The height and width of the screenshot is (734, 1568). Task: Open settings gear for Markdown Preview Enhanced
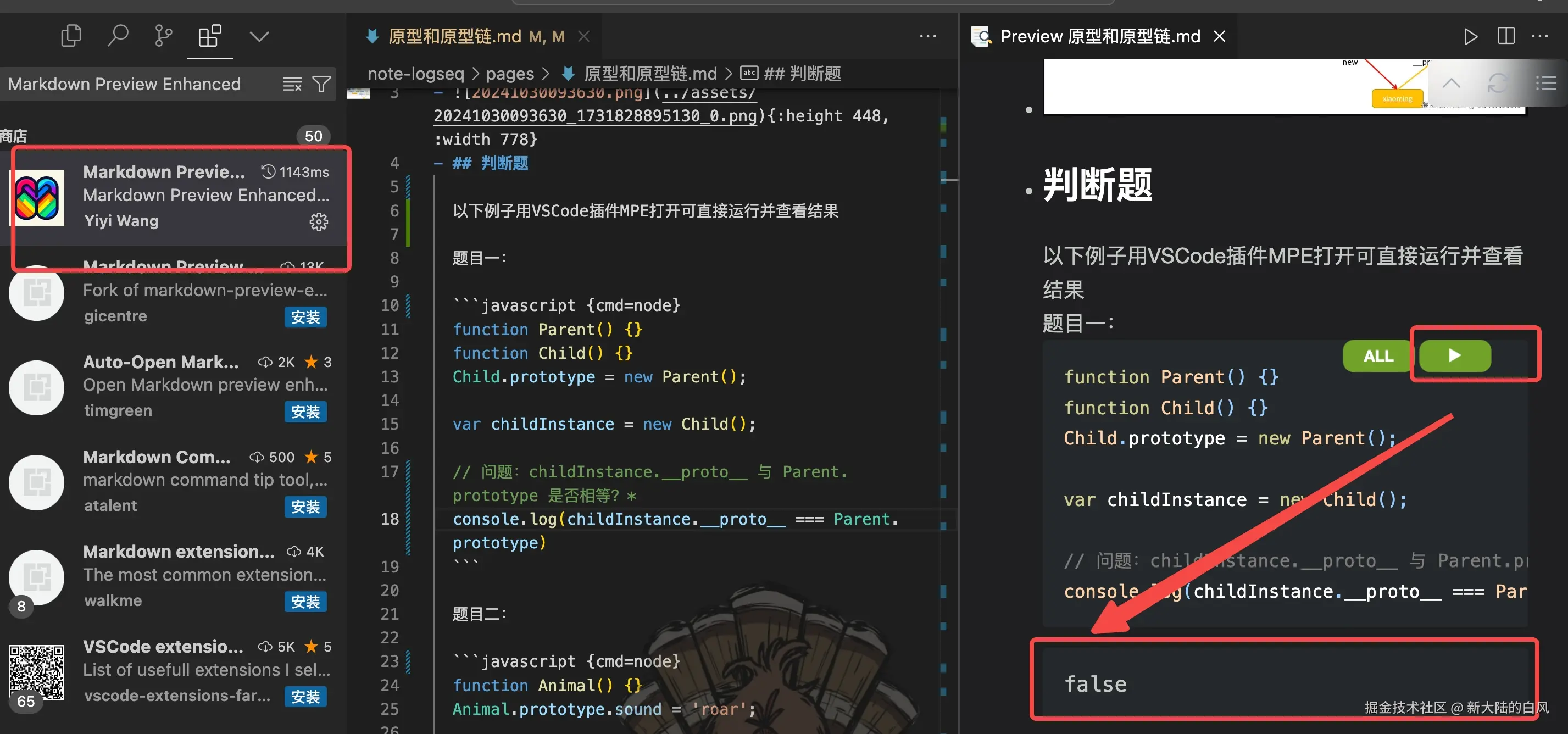(319, 221)
